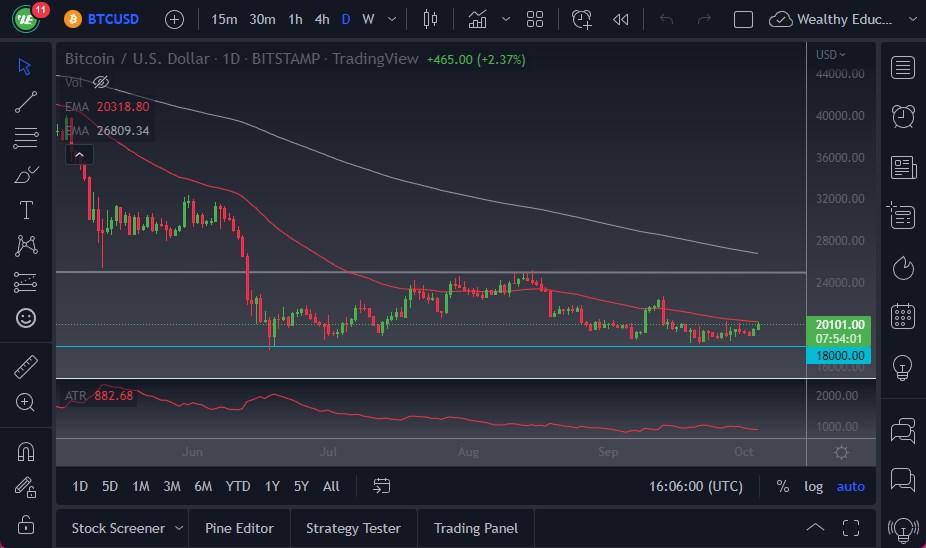Click the 16:06:00 (UTC) clock
This screenshot has width=926, height=548.
(695, 486)
